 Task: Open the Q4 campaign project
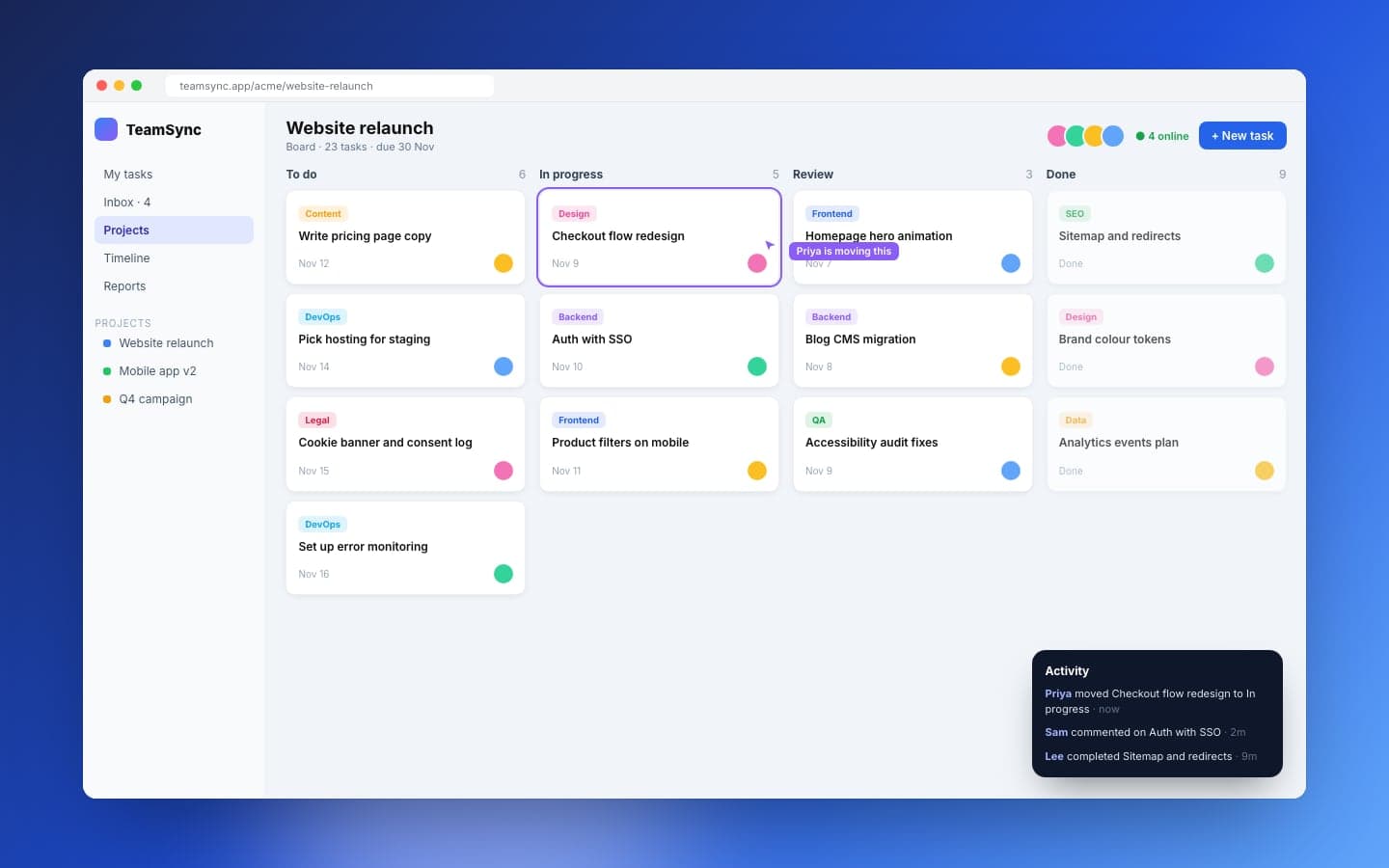click(x=174, y=399)
